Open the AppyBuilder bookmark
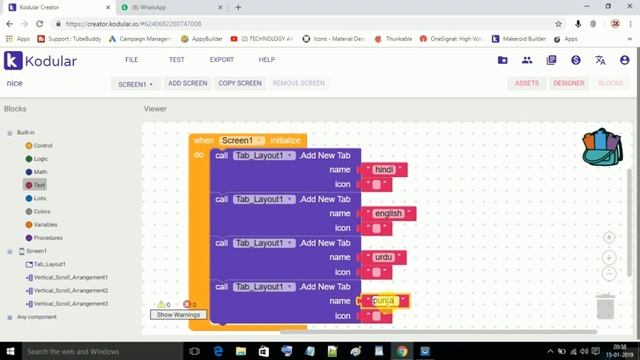Image resolution: width=640 pixels, height=360 pixels. tap(202, 39)
